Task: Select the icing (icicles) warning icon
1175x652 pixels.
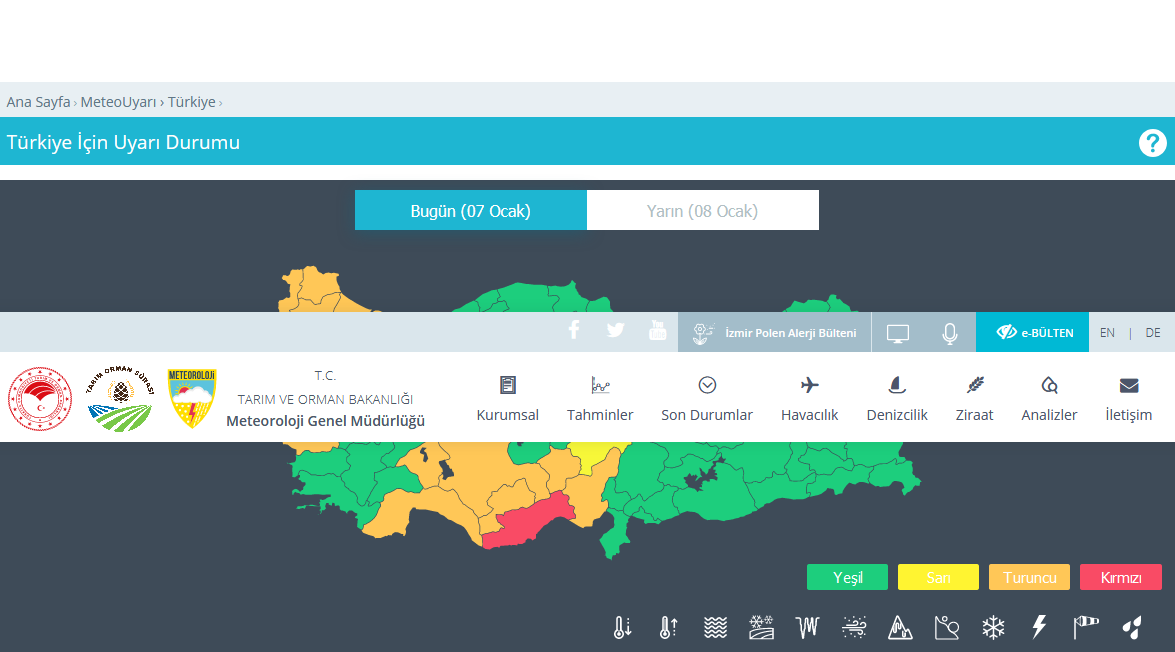Action: [x=807, y=627]
